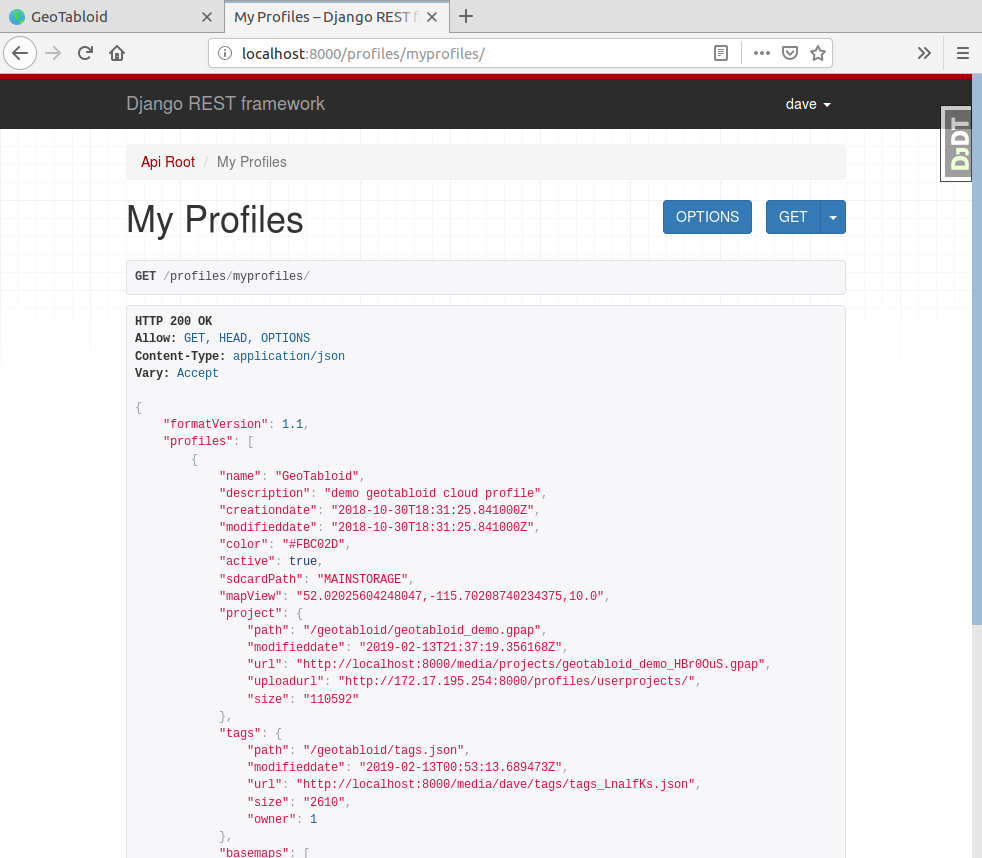The height and width of the screenshot is (858, 982).
Task: Switch to the GeoTabloid tab
Action: (111, 17)
